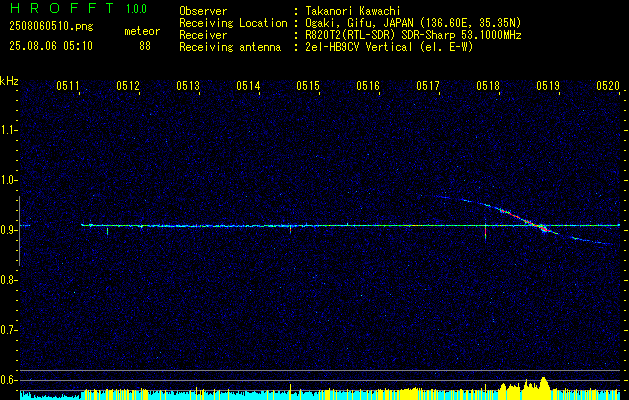Click the 0514 time marker

point(248,86)
